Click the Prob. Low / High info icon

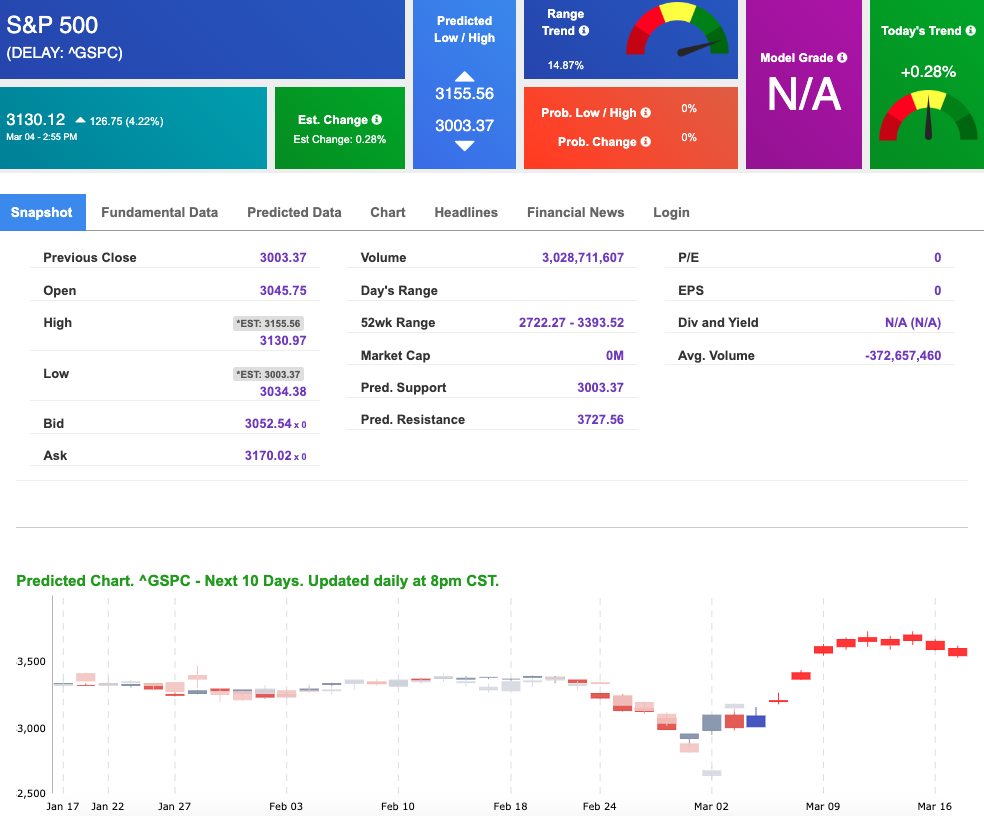[x=645, y=112]
